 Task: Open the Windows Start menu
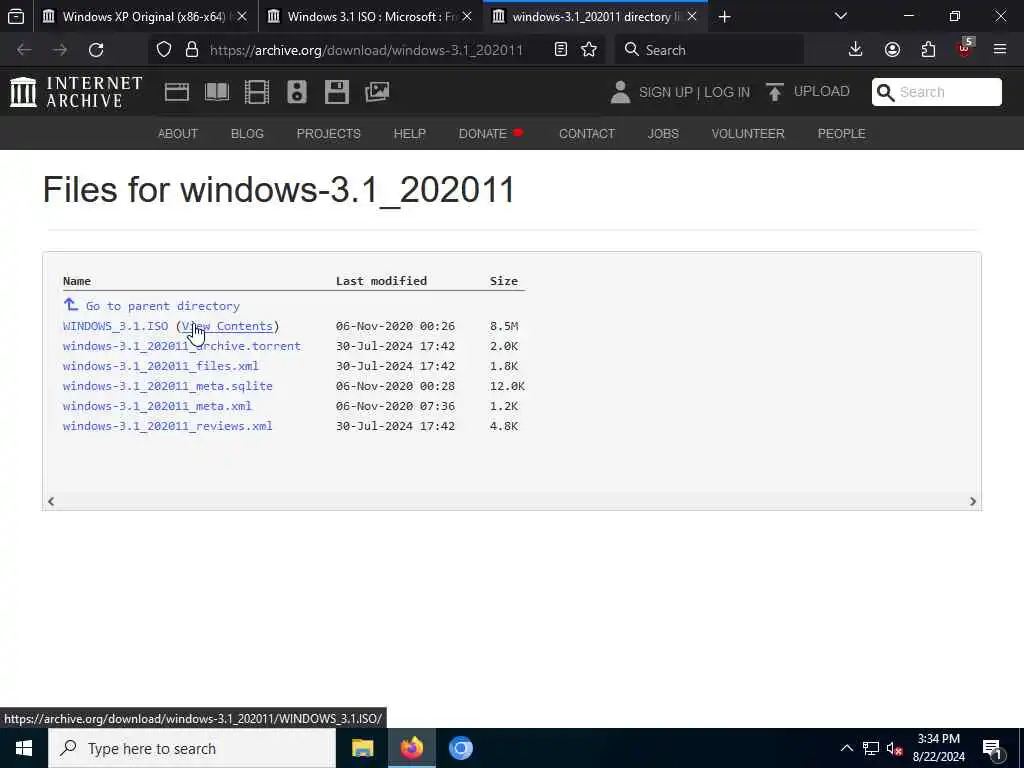pos(24,748)
